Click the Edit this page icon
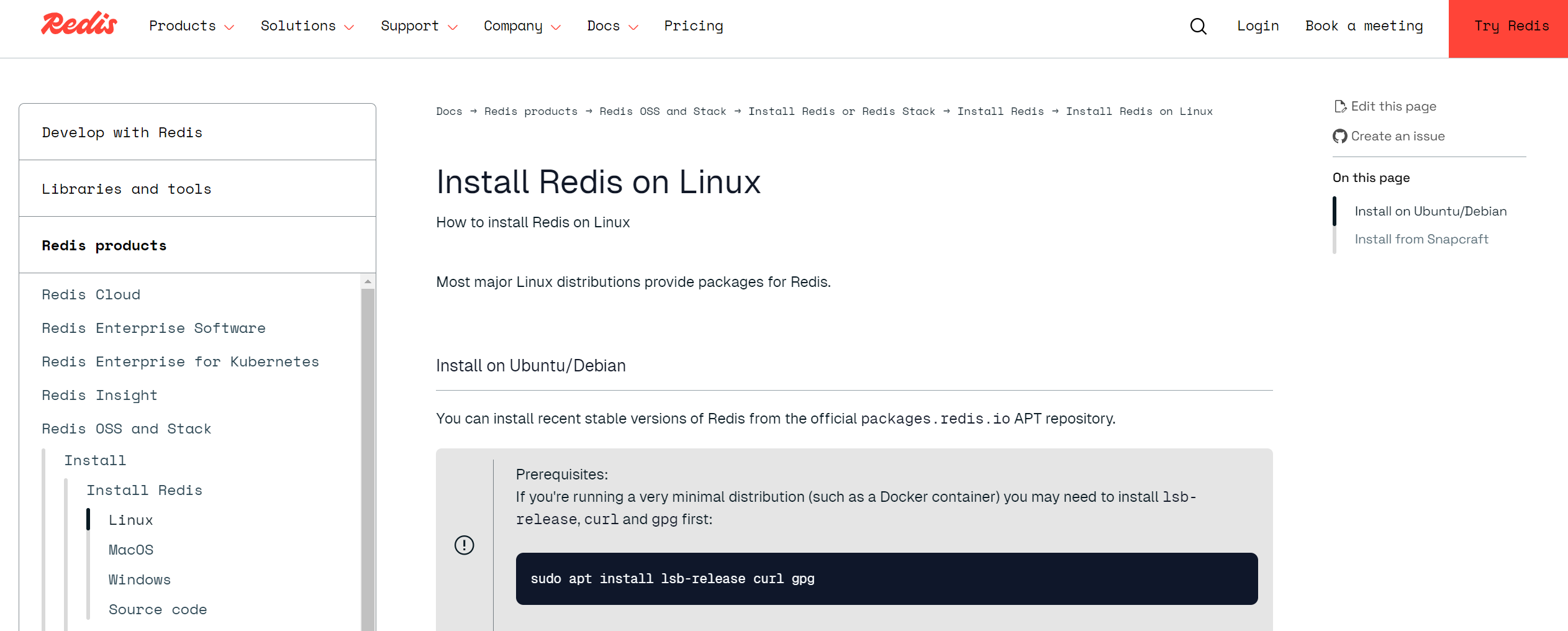The height and width of the screenshot is (631, 1568). [x=1340, y=106]
